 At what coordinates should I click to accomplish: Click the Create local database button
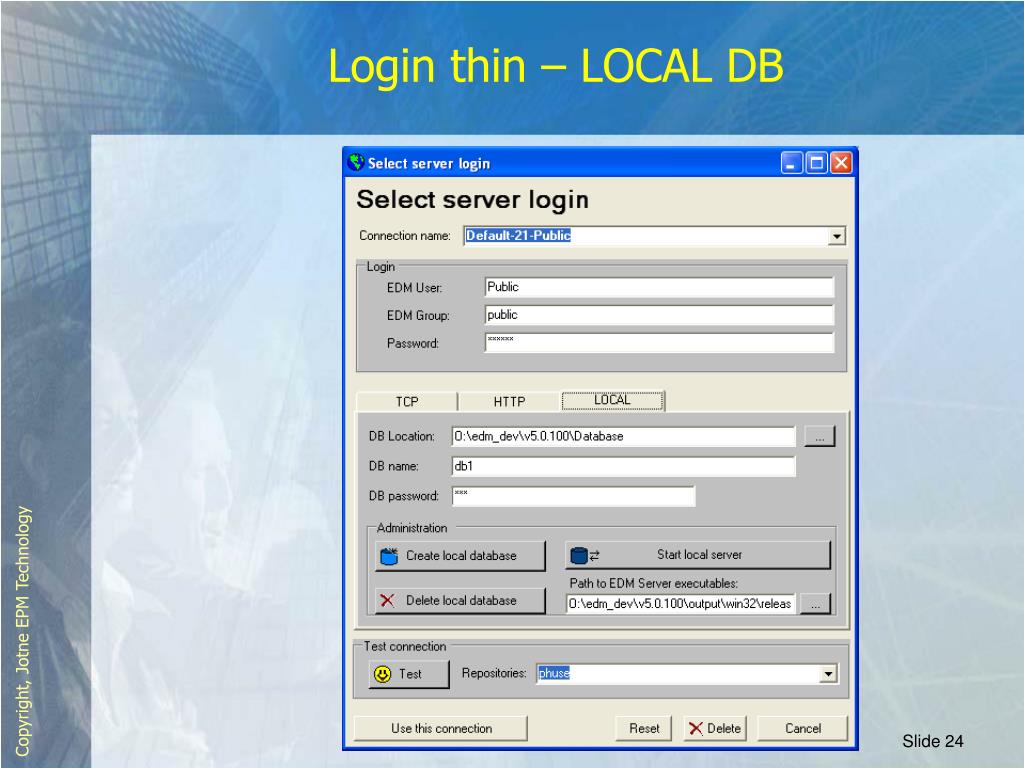(x=460, y=556)
